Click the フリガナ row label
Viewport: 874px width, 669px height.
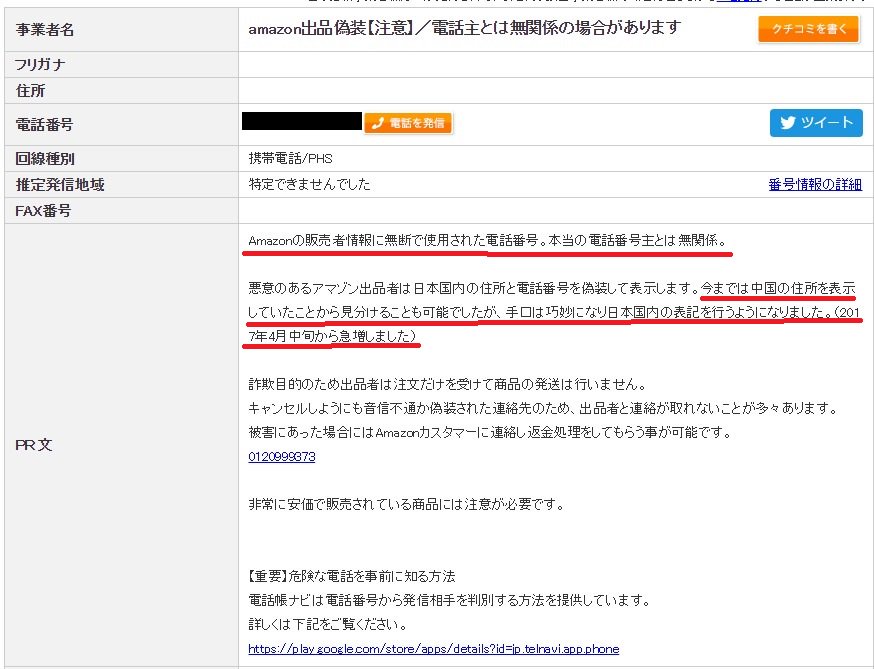click(x=40, y=65)
